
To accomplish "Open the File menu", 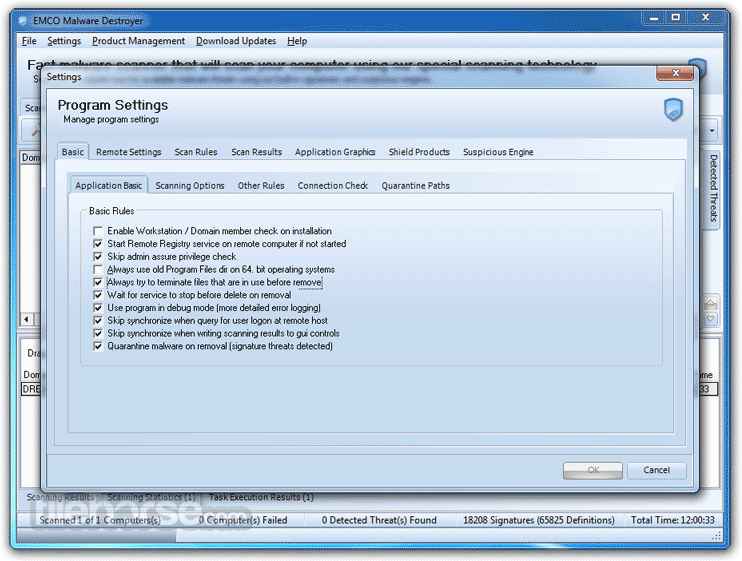I will (x=29, y=41).
